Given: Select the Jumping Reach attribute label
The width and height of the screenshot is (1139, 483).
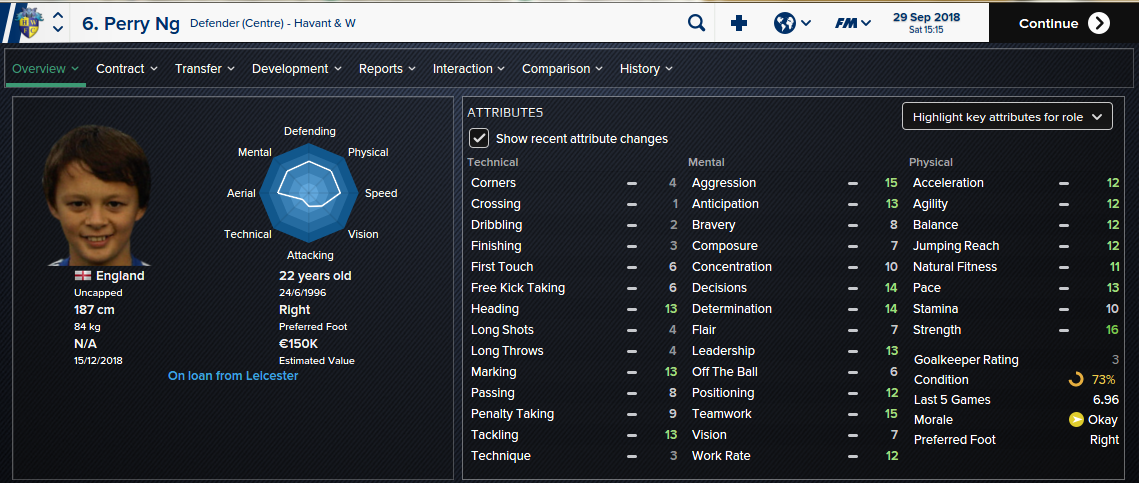Looking at the screenshot, I should (956, 246).
